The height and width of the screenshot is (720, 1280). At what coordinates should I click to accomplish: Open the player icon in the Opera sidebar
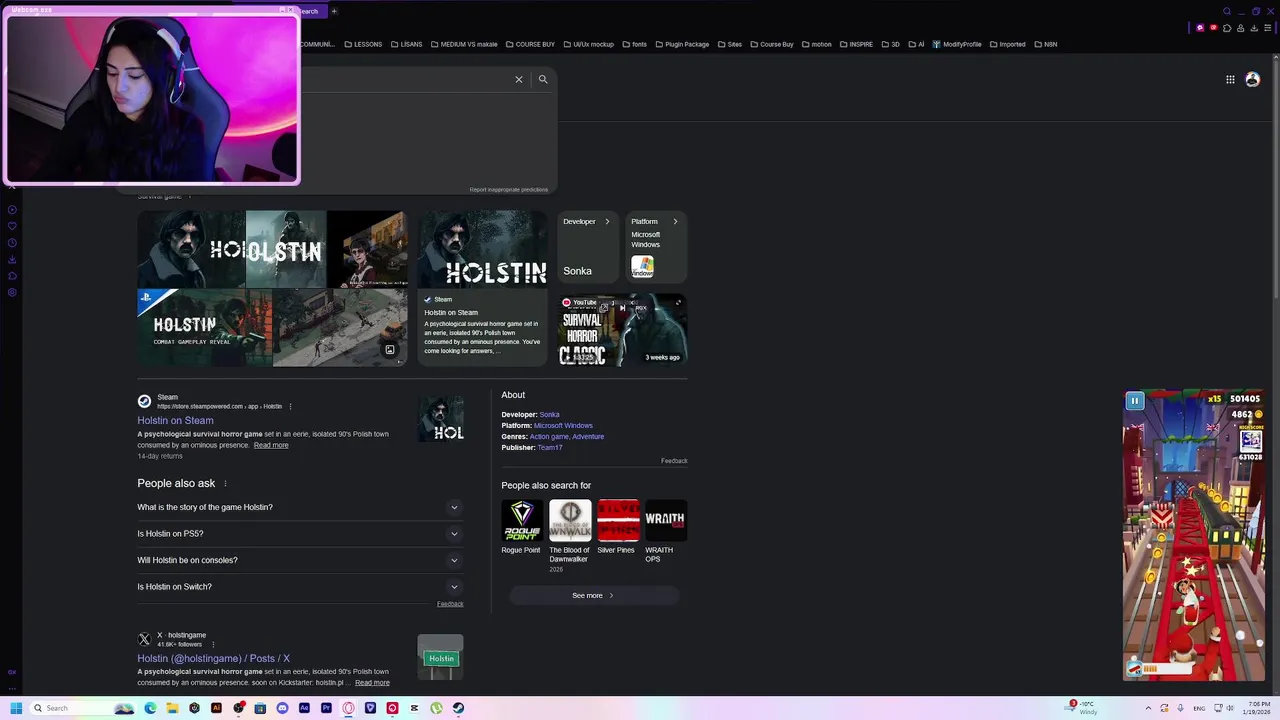12,209
